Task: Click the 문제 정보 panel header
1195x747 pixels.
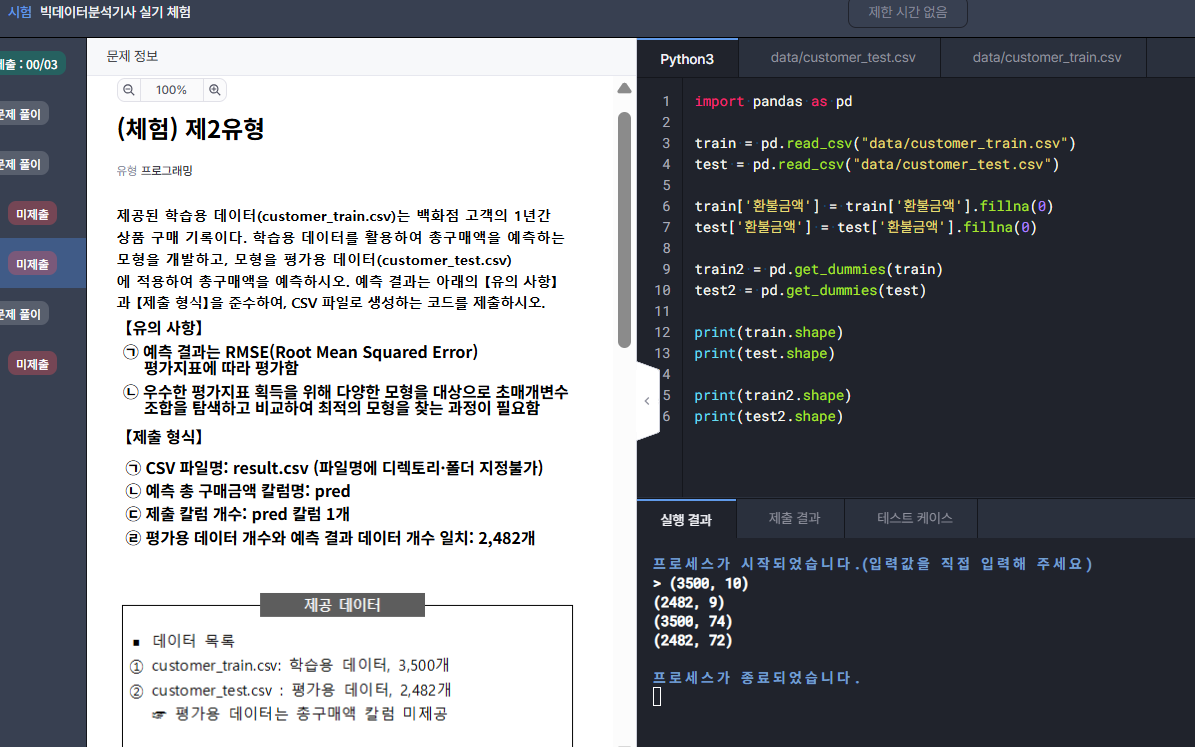Action: (133, 56)
